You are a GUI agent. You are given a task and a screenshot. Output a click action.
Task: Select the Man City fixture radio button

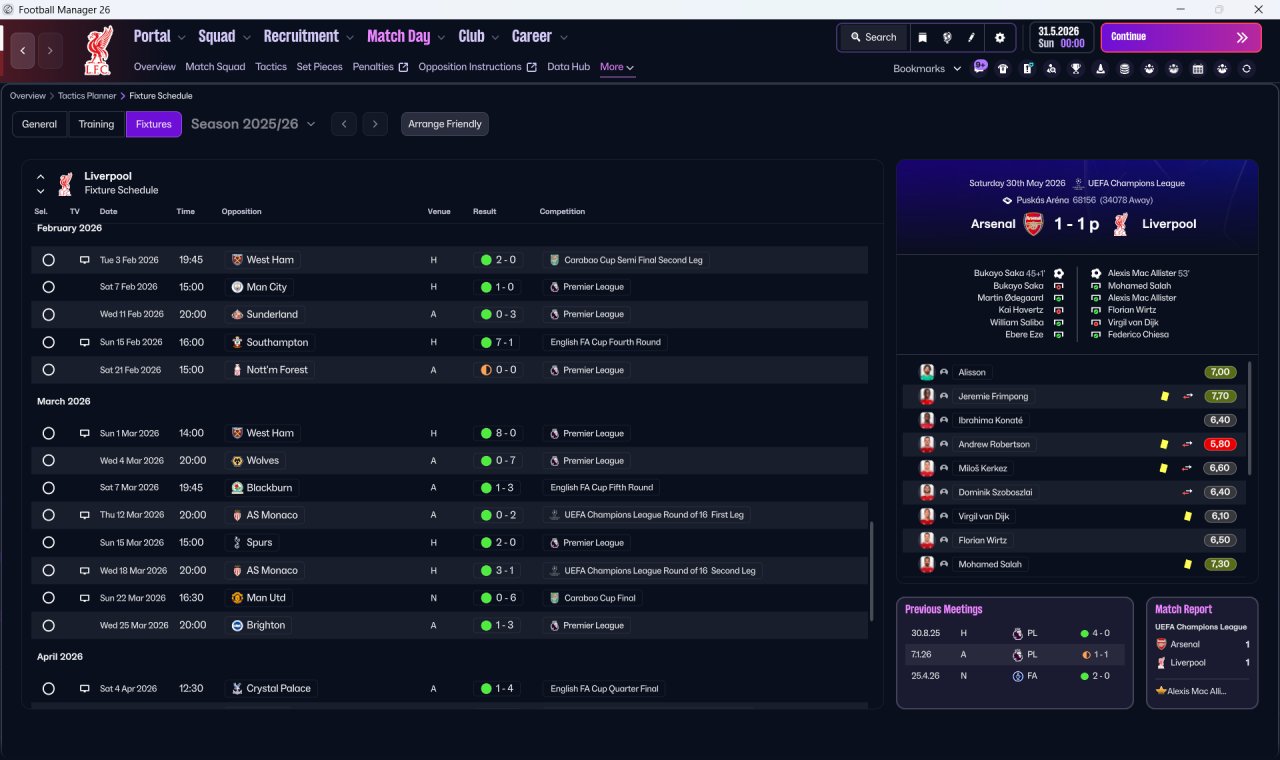[48, 287]
